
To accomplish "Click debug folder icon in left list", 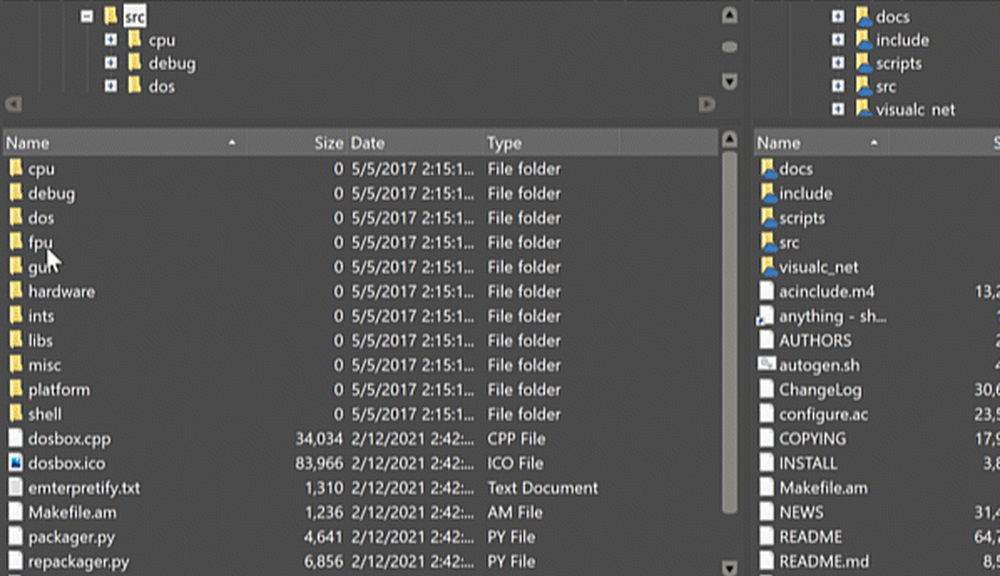I will click(x=16, y=193).
